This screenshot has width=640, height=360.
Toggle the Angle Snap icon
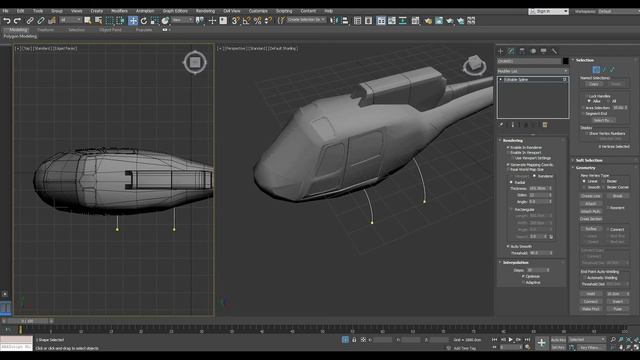click(247, 20)
